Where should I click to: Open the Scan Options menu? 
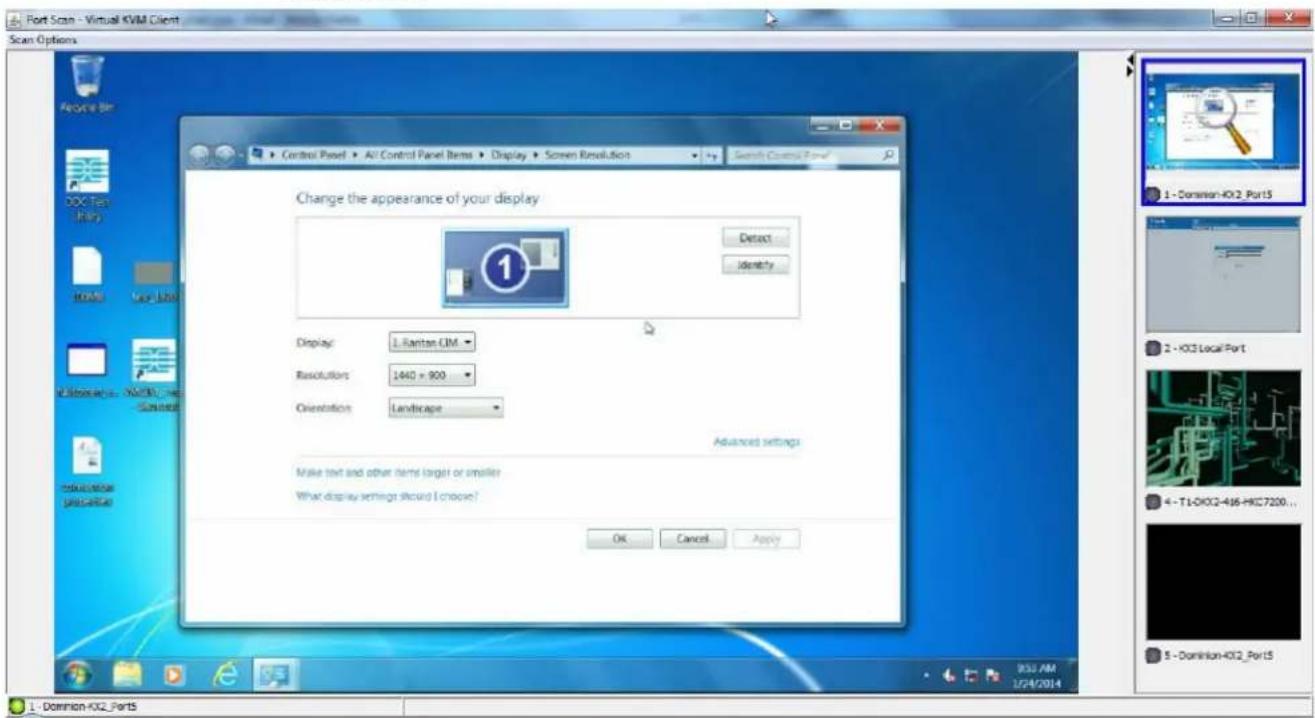[x=43, y=39]
